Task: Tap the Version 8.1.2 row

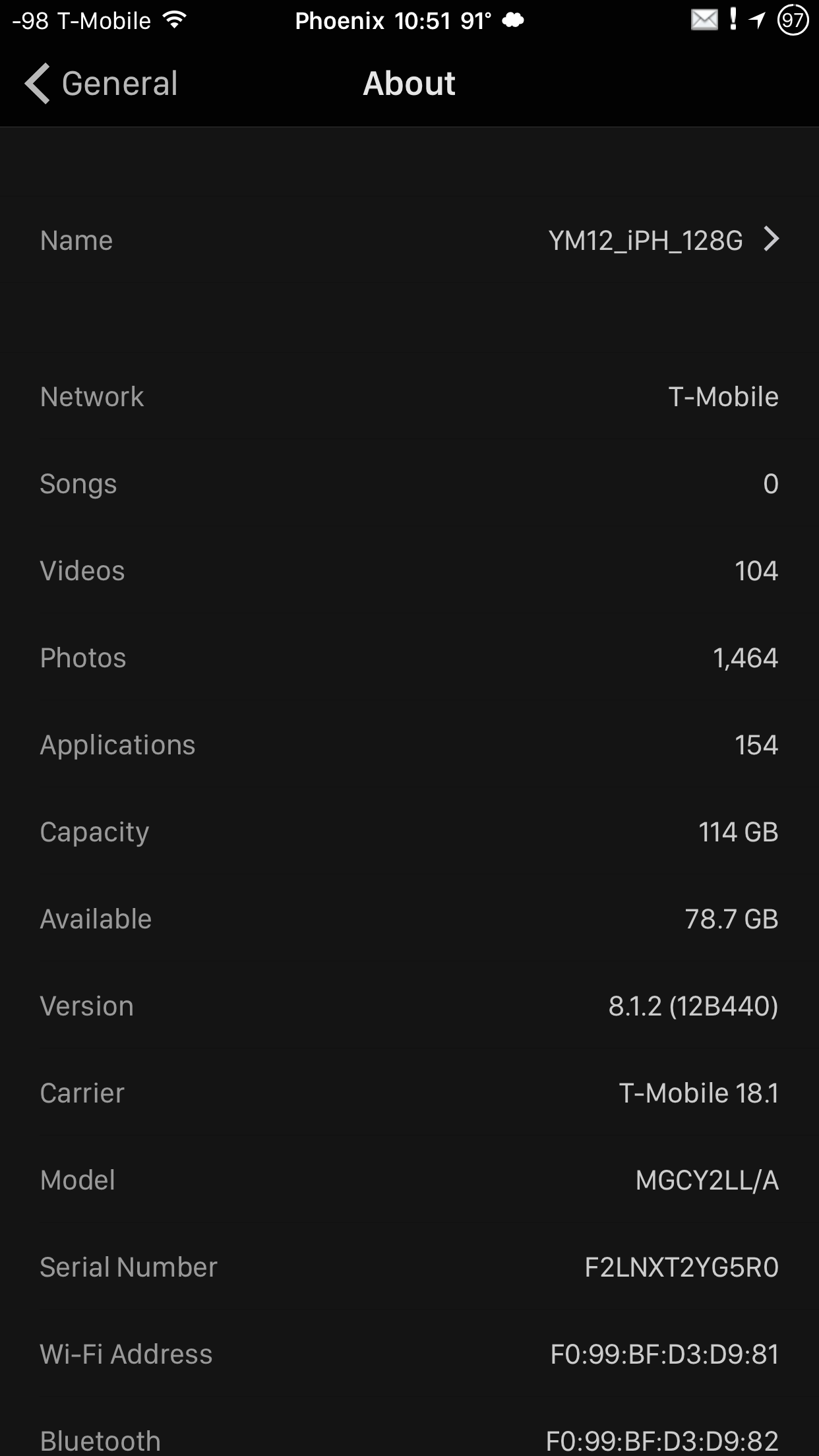Action: [409, 1006]
